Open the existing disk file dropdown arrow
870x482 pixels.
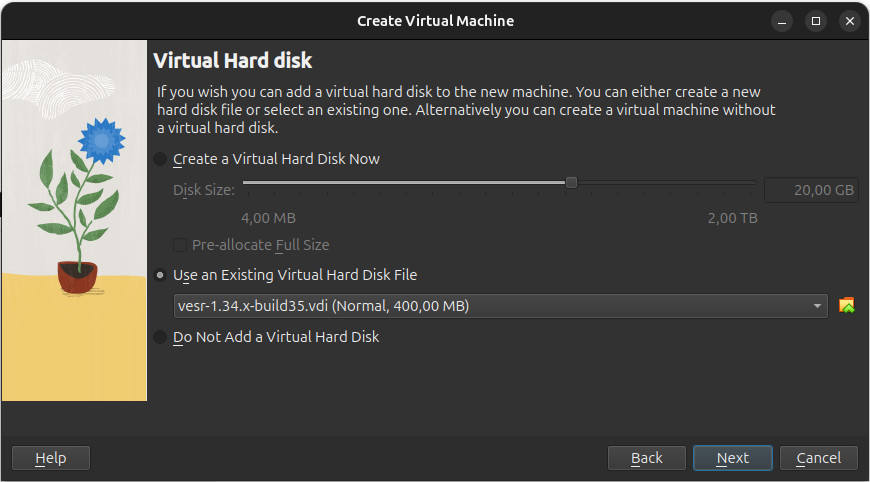click(818, 305)
